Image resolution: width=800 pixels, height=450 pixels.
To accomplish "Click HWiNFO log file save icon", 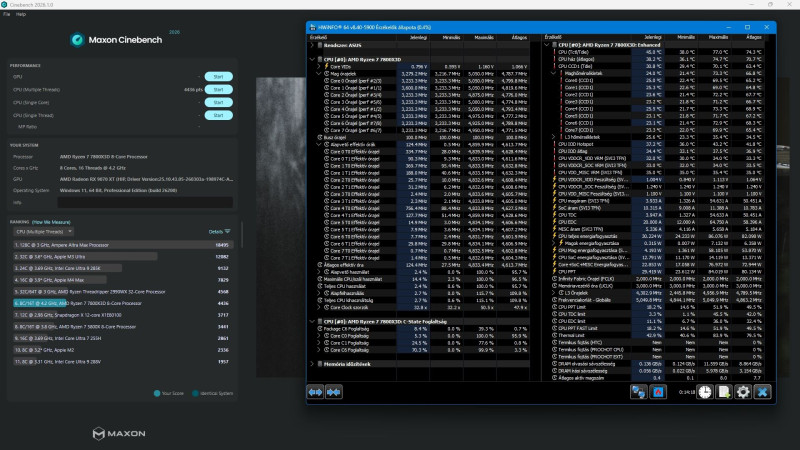I will tap(724, 392).
